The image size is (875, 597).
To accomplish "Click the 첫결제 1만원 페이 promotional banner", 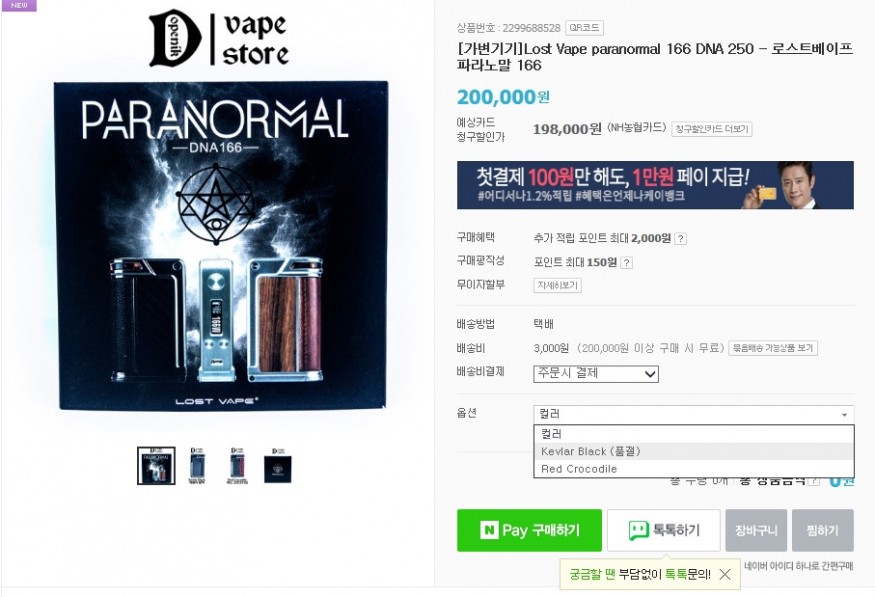I will click(655, 185).
